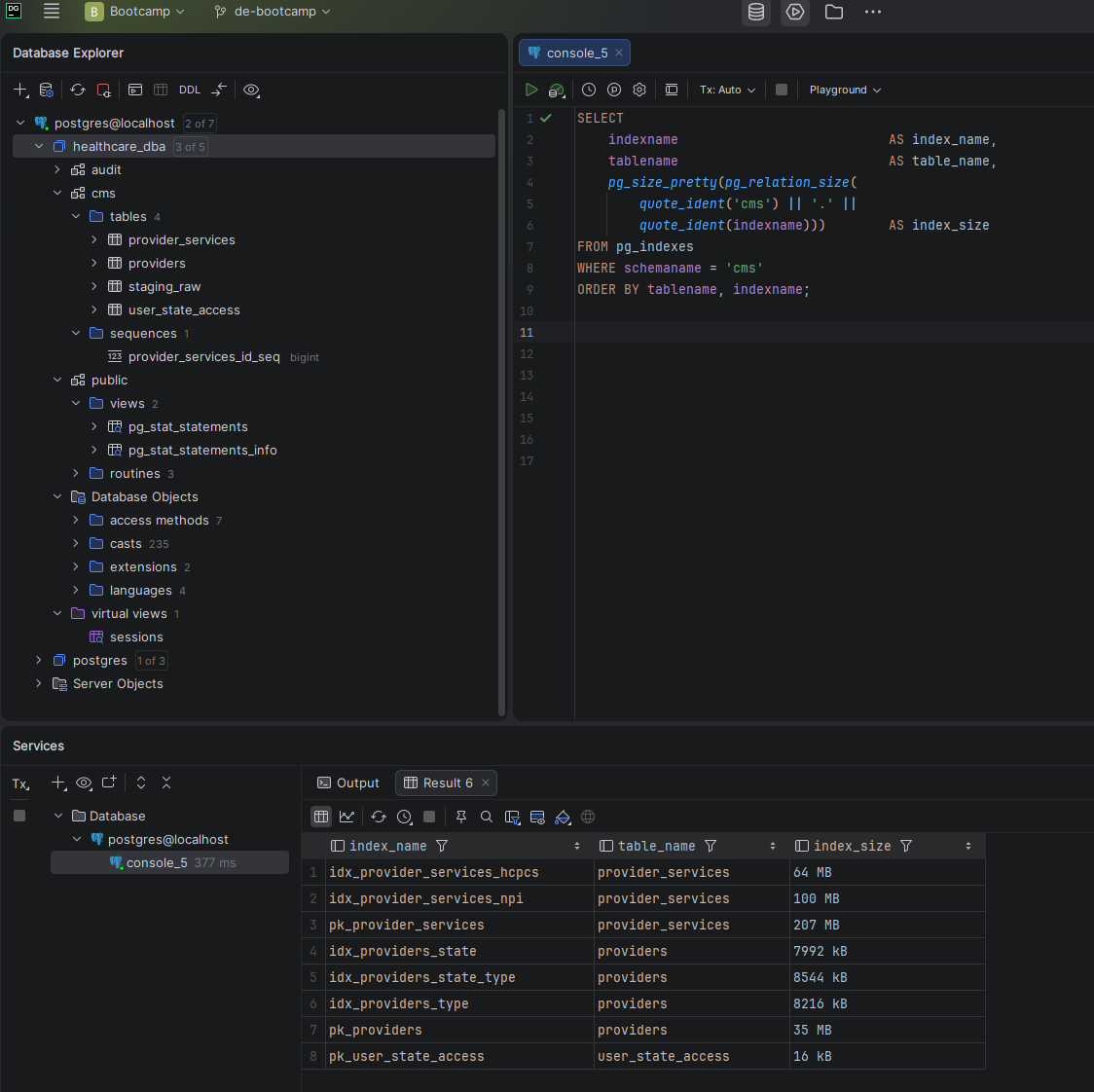
Task: Expand the routines folder
Action: [x=75, y=474]
